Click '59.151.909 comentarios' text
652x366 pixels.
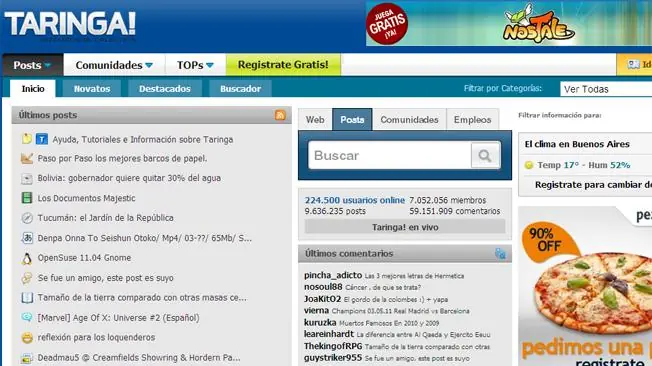pyautogui.click(x=455, y=211)
